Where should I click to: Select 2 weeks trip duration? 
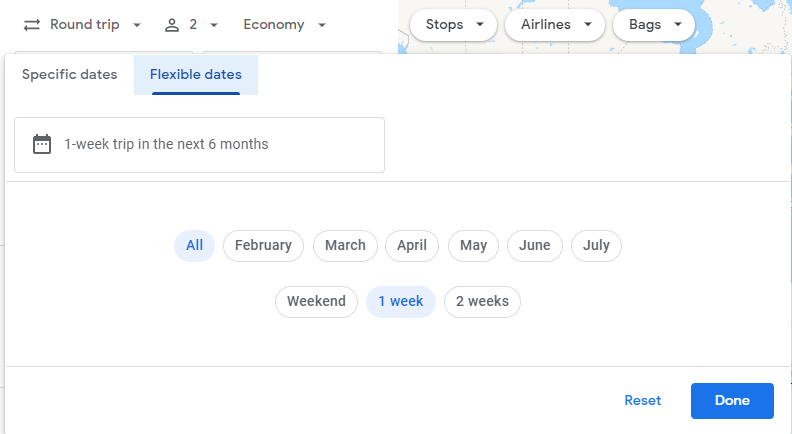(482, 302)
